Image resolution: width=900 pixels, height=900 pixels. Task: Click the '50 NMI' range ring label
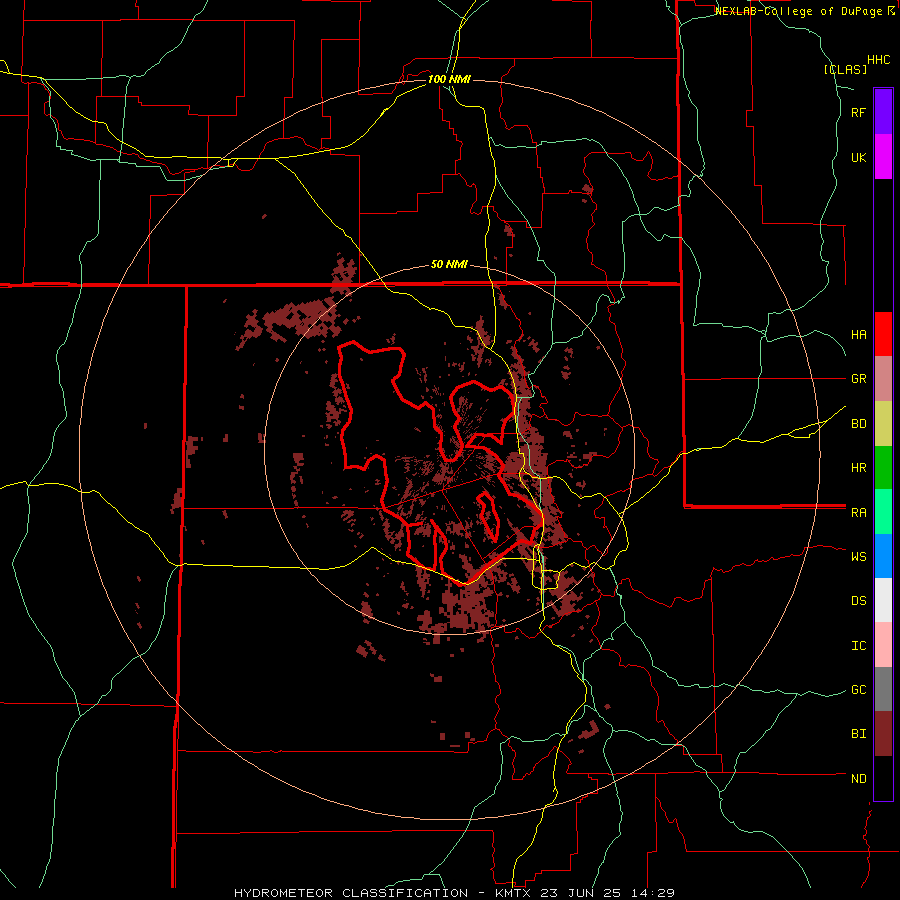coord(449,265)
